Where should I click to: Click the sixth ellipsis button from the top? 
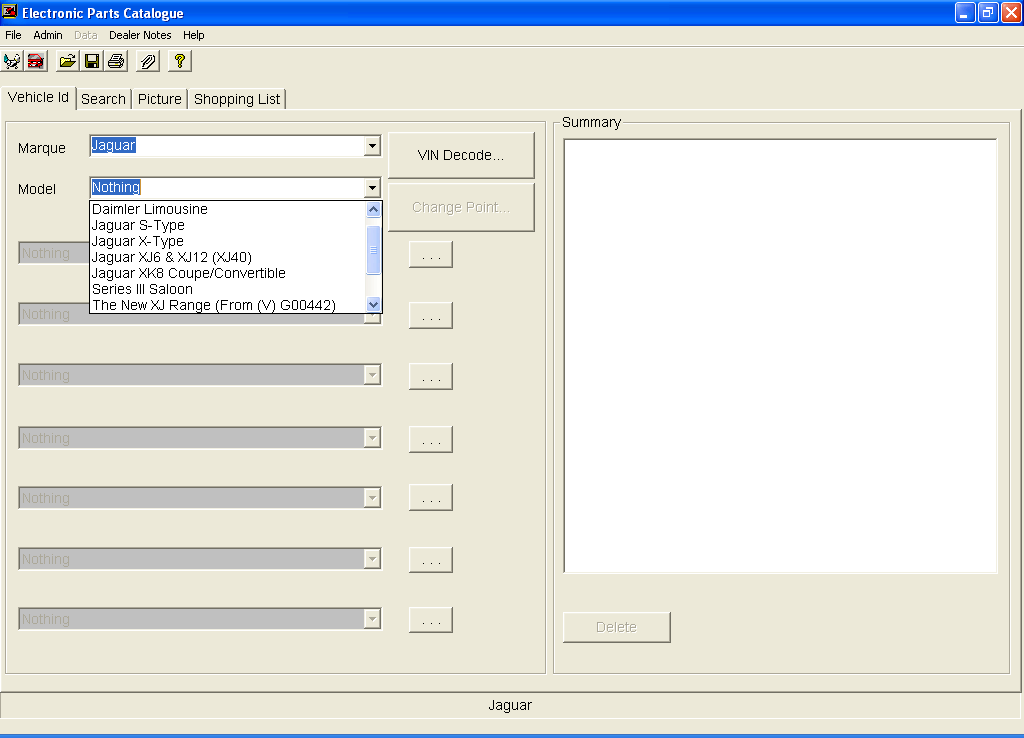click(x=431, y=560)
